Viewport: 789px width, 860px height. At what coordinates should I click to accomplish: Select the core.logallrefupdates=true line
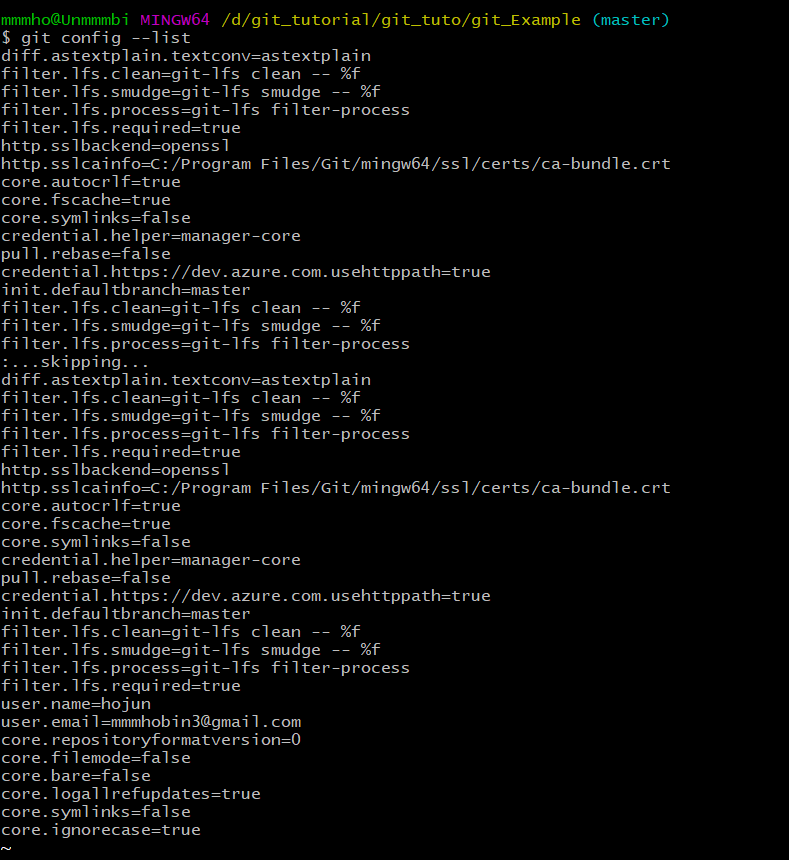coord(130,794)
